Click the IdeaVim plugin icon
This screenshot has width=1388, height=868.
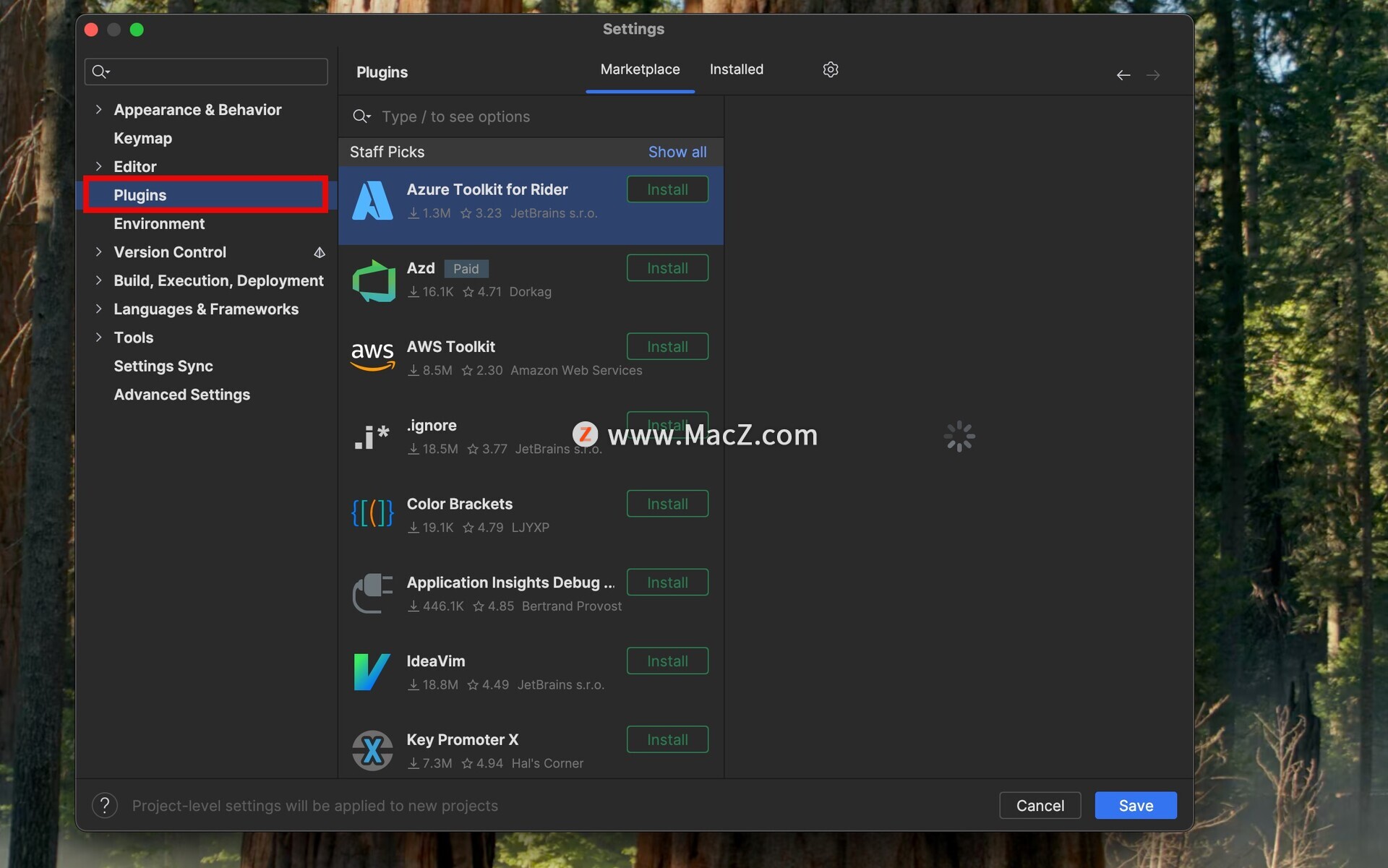coord(372,671)
